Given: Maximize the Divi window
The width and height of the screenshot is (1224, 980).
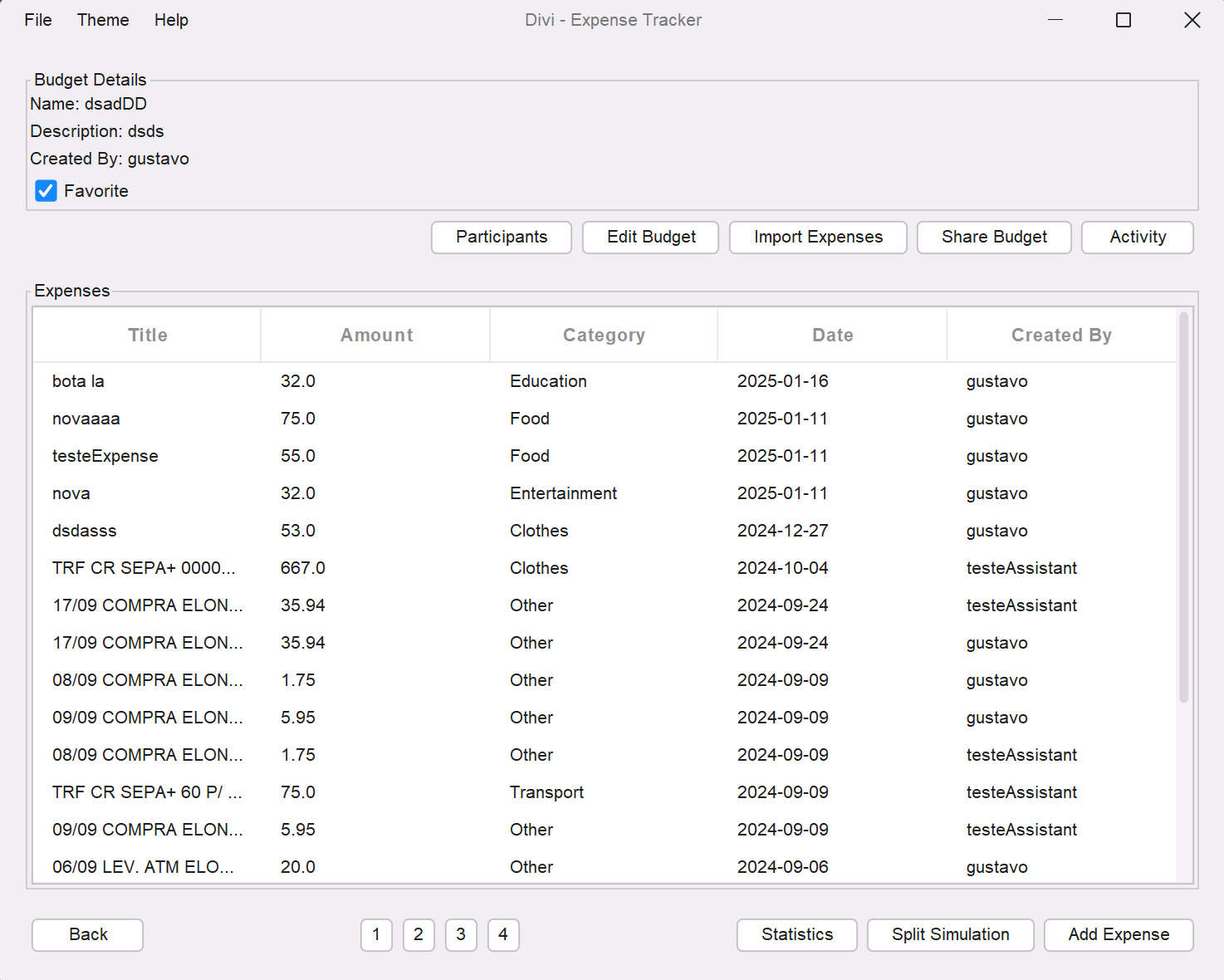Looking at the screenshot, I should [1124, 20].
